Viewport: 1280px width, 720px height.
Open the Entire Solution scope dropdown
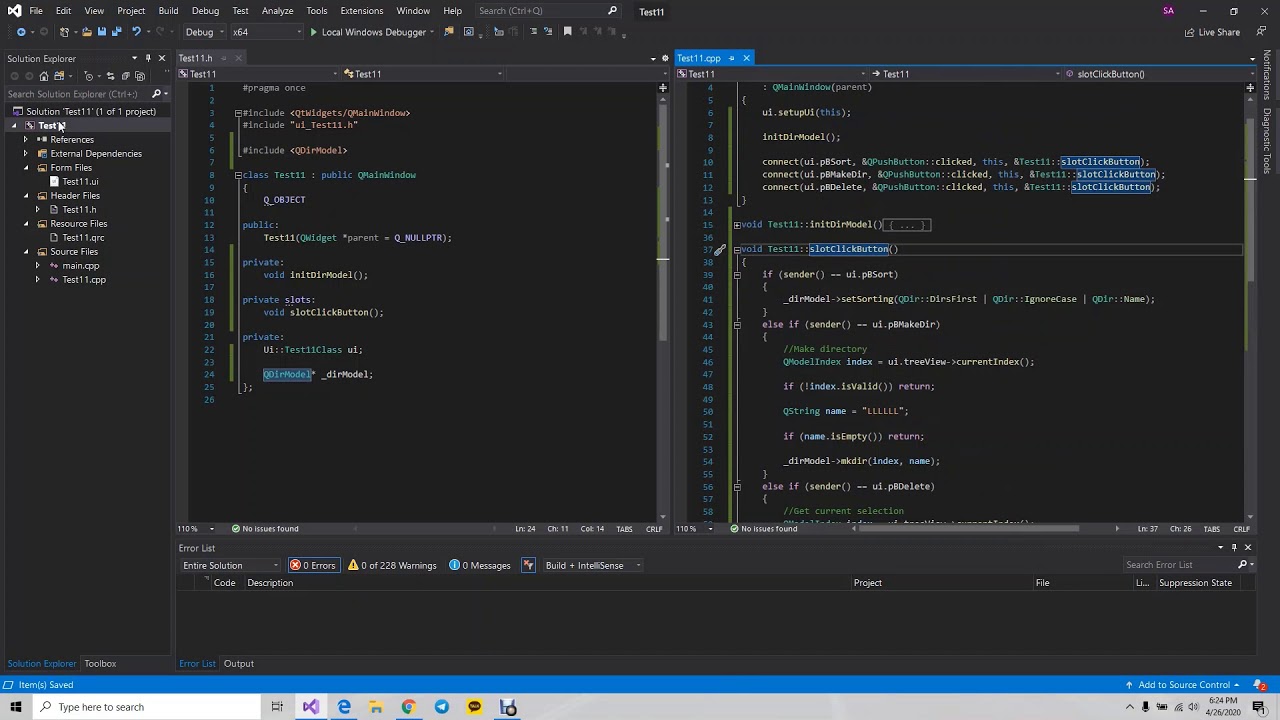click(x=230, y=565)
